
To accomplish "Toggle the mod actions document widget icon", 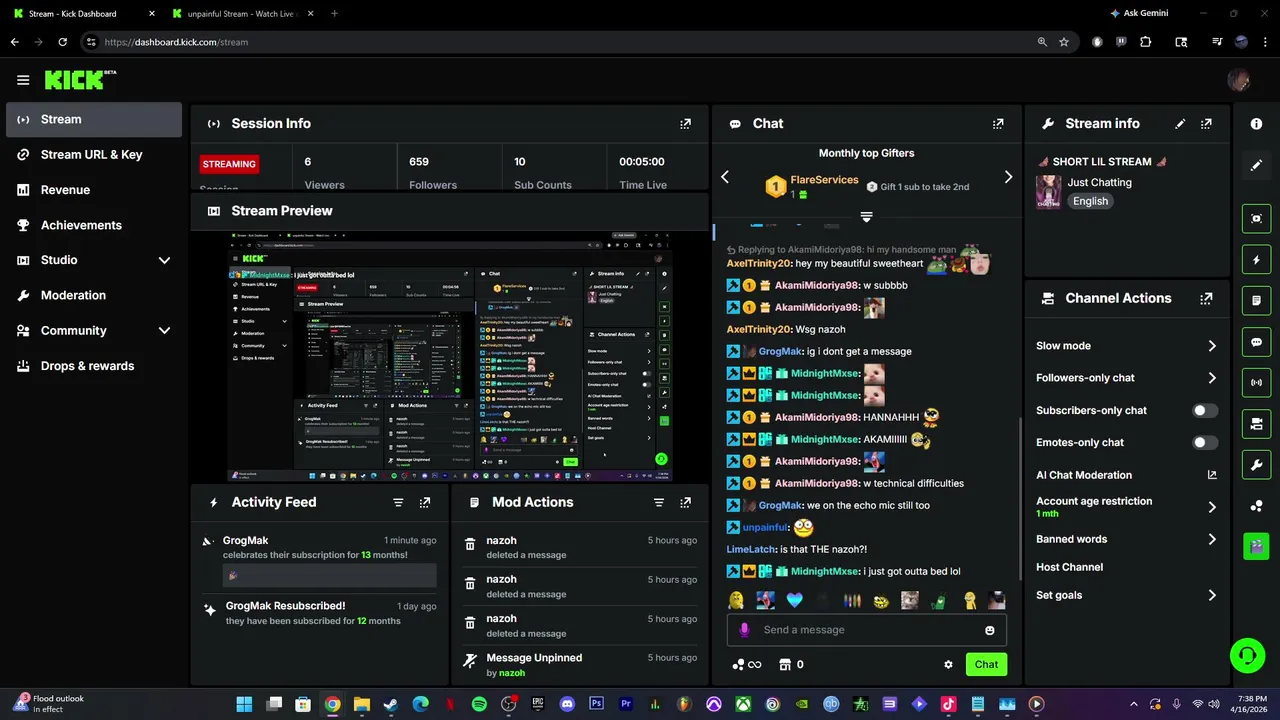I will click(1256, 300).
